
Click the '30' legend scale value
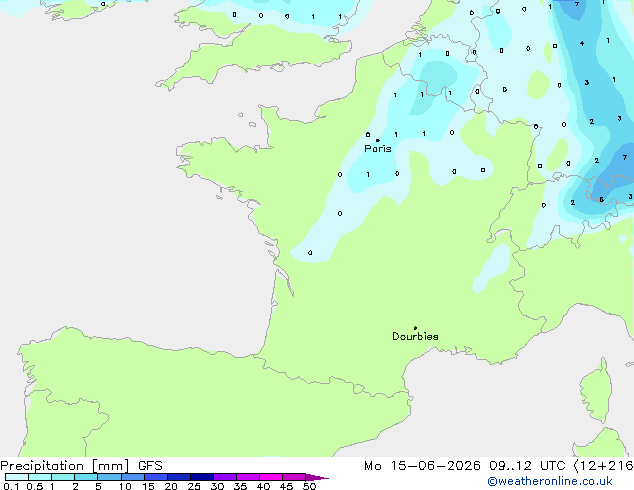point(217,486)
